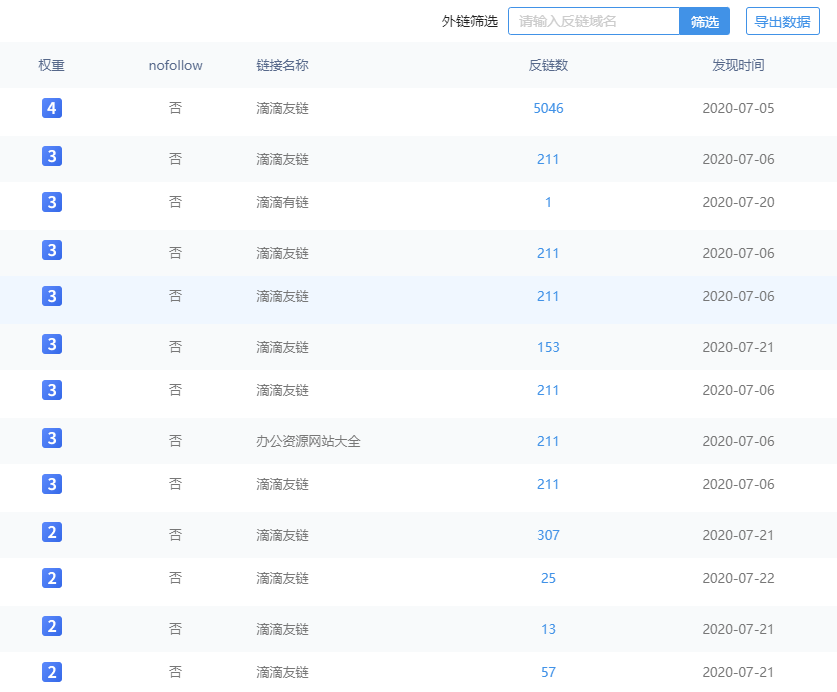837x692 pixels.
Task: Click weight 2 badge in 57 backlinks row
Action: [x=52, y=672]
